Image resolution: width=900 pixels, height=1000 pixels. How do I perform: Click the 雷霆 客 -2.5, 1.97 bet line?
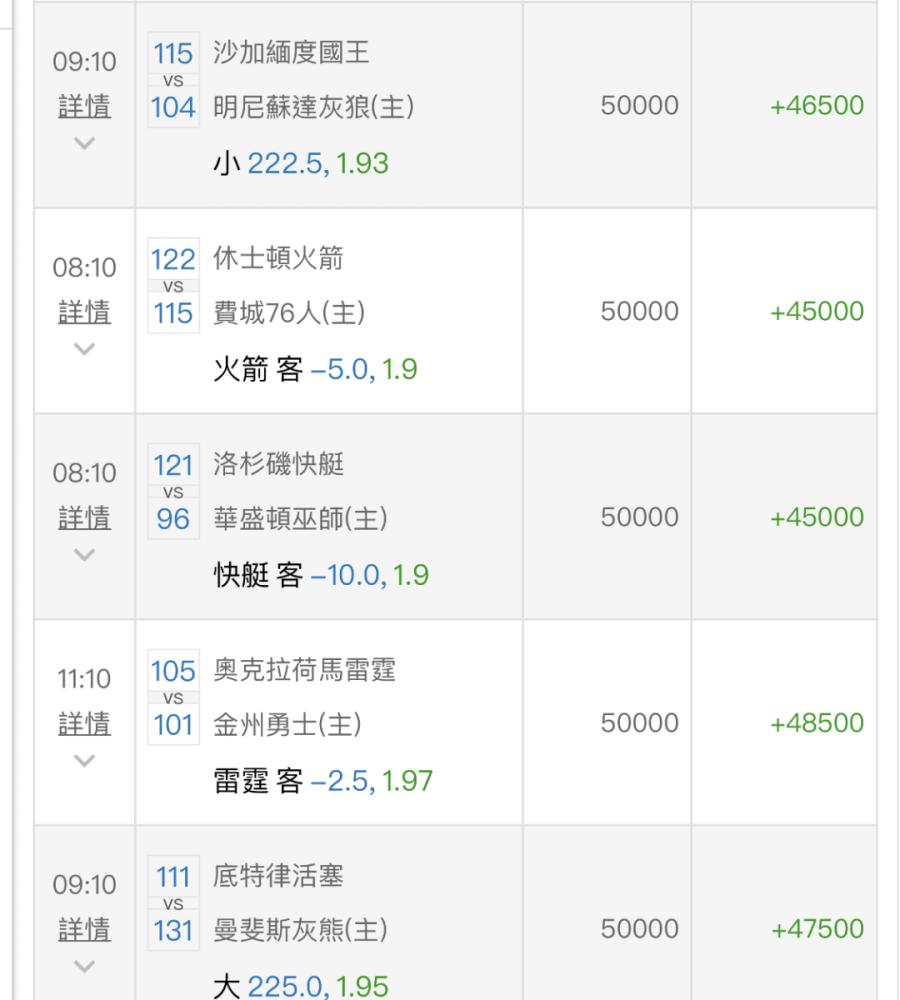pyautogui.click(x=323, y=781)
